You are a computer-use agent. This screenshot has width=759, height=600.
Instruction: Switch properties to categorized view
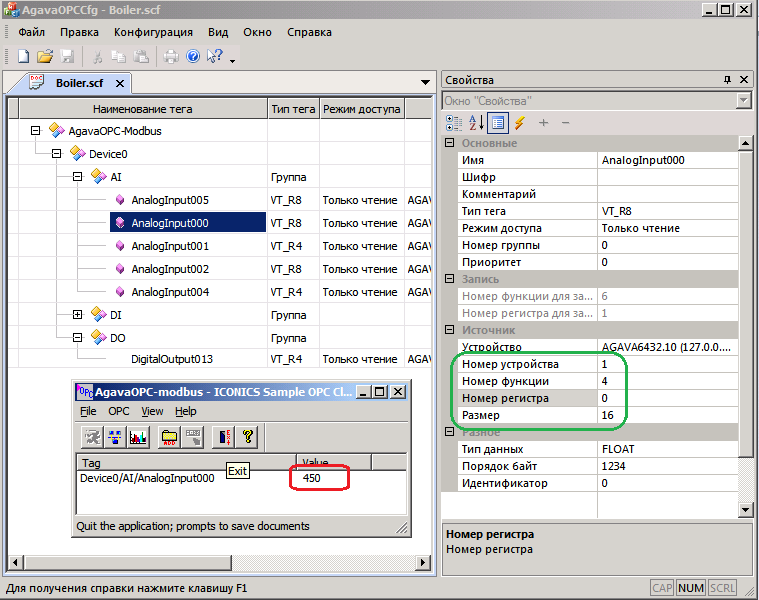pyautogui.click(x=454, y=123)
